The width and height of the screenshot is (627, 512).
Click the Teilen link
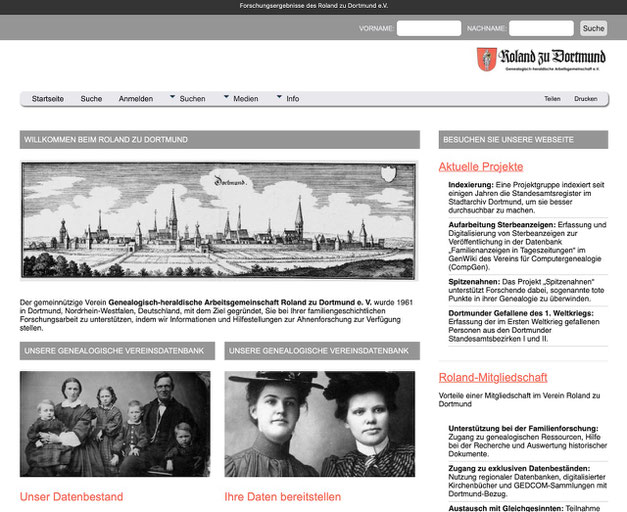click(x=552, y=99)
